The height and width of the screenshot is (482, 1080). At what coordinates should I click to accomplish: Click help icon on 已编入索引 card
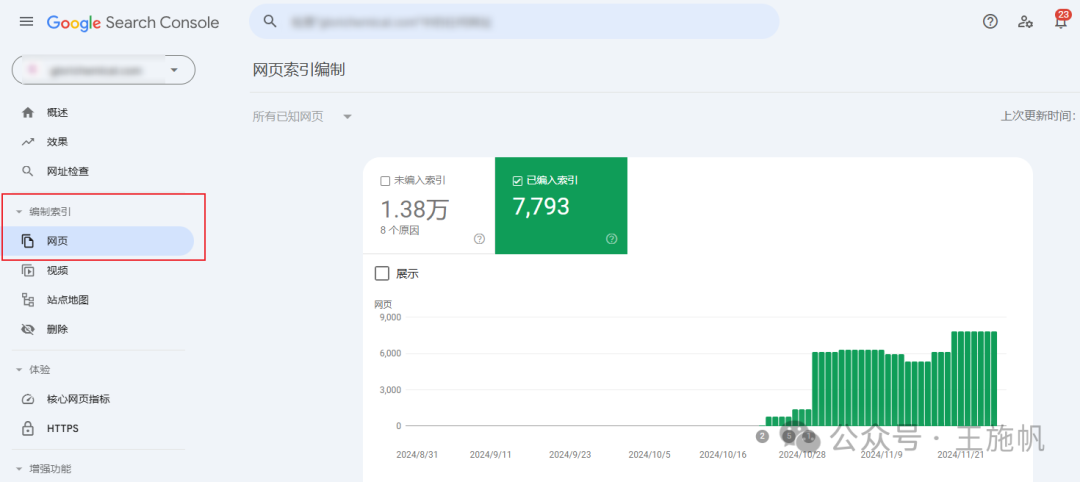[x=612, y=239]
